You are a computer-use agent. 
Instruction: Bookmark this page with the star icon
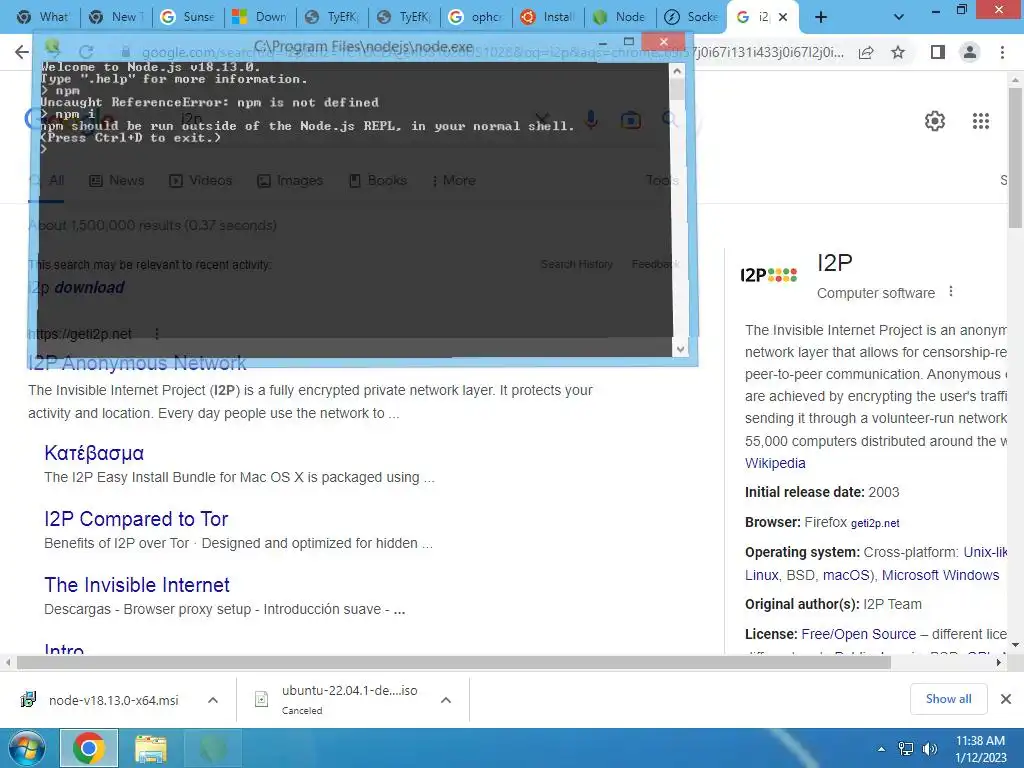click(x=898, y=52)
